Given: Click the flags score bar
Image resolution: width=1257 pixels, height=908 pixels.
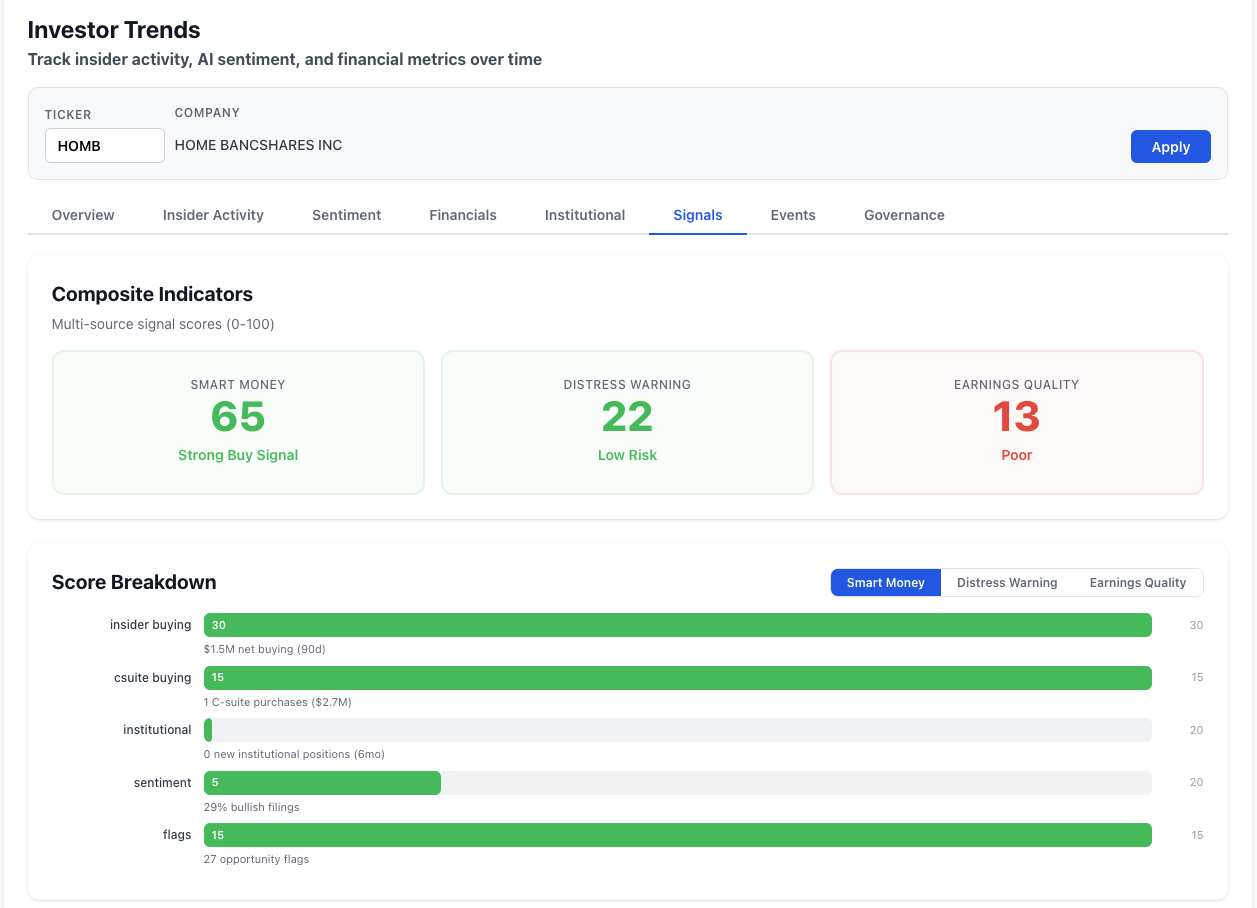Looking at the screenshot, I should (x=677, y=835).
